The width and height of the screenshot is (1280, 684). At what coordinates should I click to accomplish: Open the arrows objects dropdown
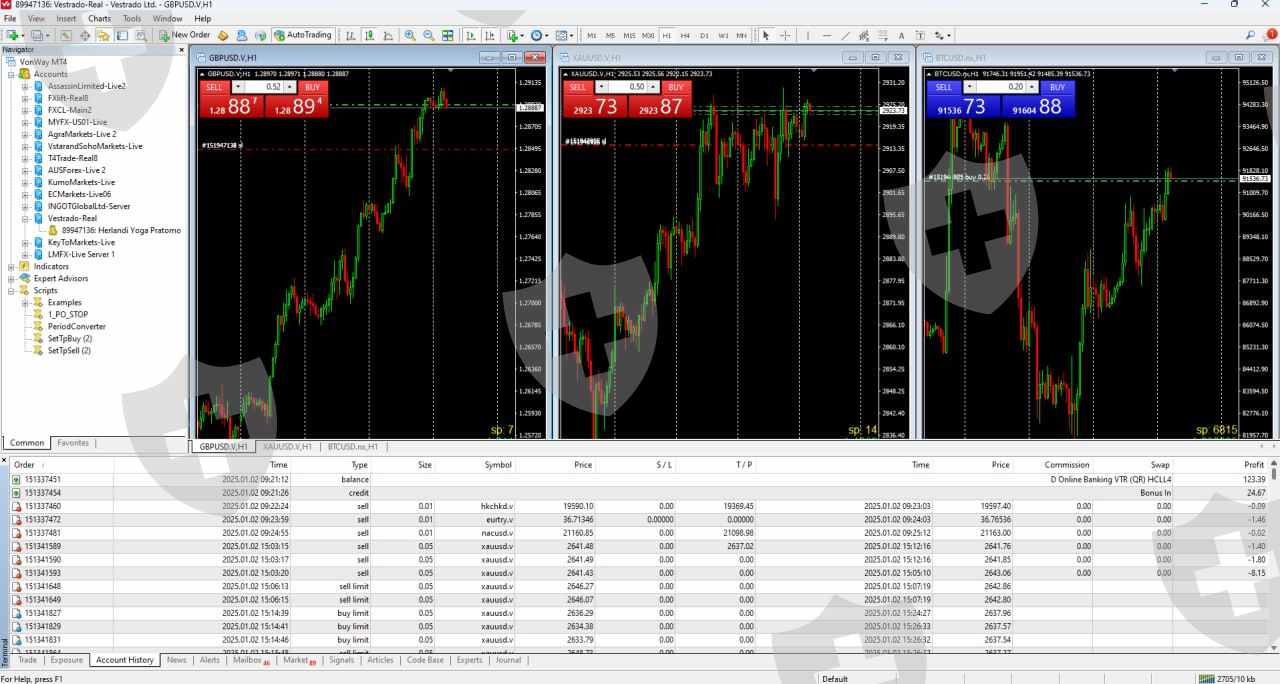942,35
